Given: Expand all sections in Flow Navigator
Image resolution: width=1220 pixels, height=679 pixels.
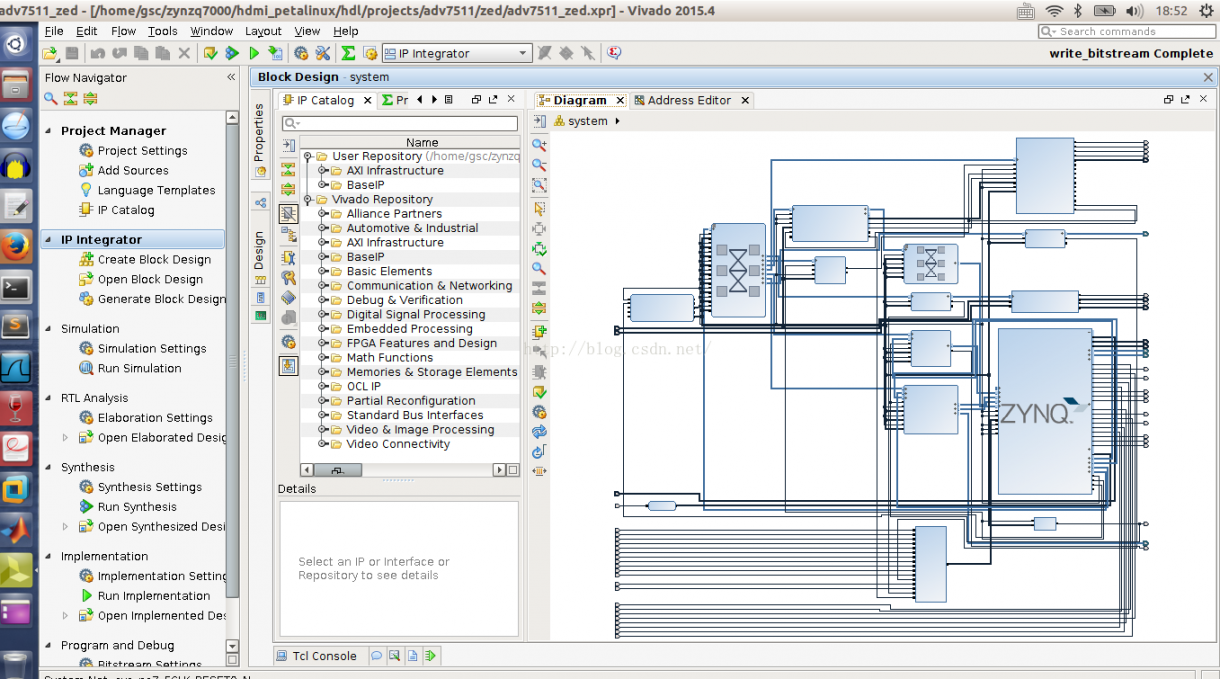Looking at the screenshot, I should (x=90, y=98).
